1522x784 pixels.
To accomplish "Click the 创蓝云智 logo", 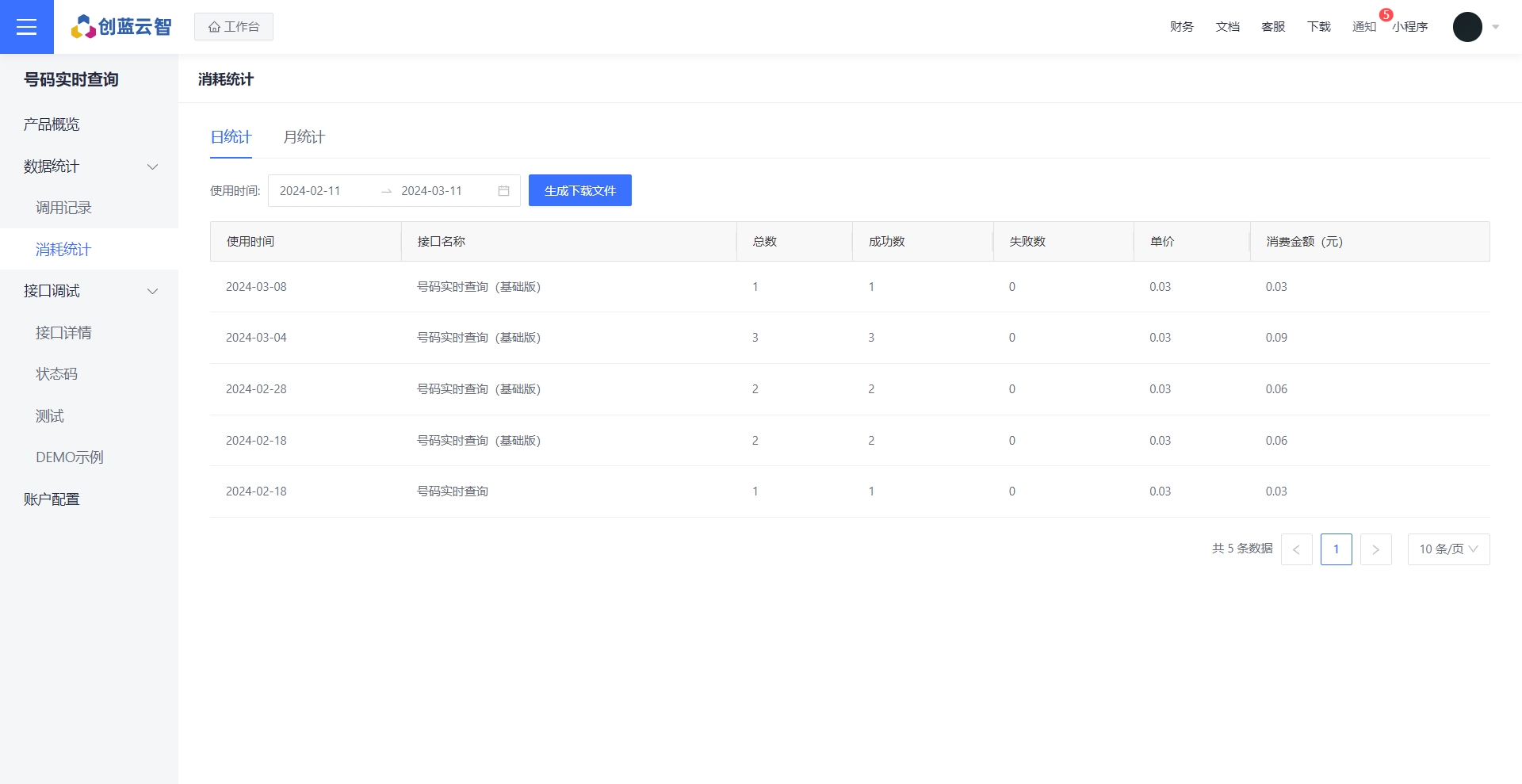I will coord(121,27).
